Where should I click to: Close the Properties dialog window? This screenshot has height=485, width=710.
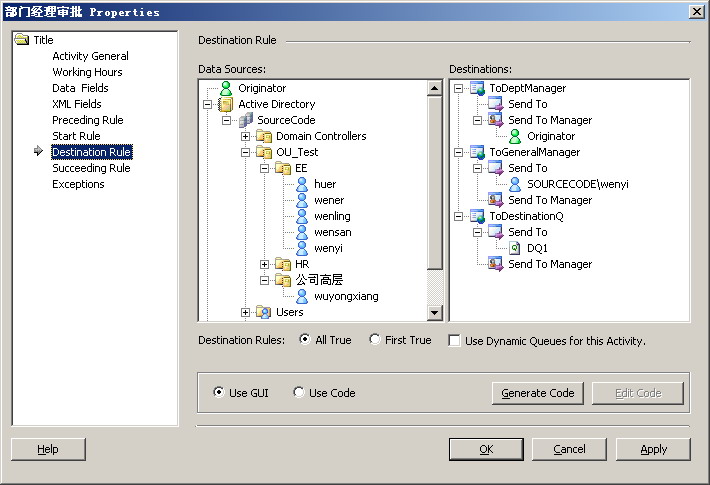click(696, 11)
